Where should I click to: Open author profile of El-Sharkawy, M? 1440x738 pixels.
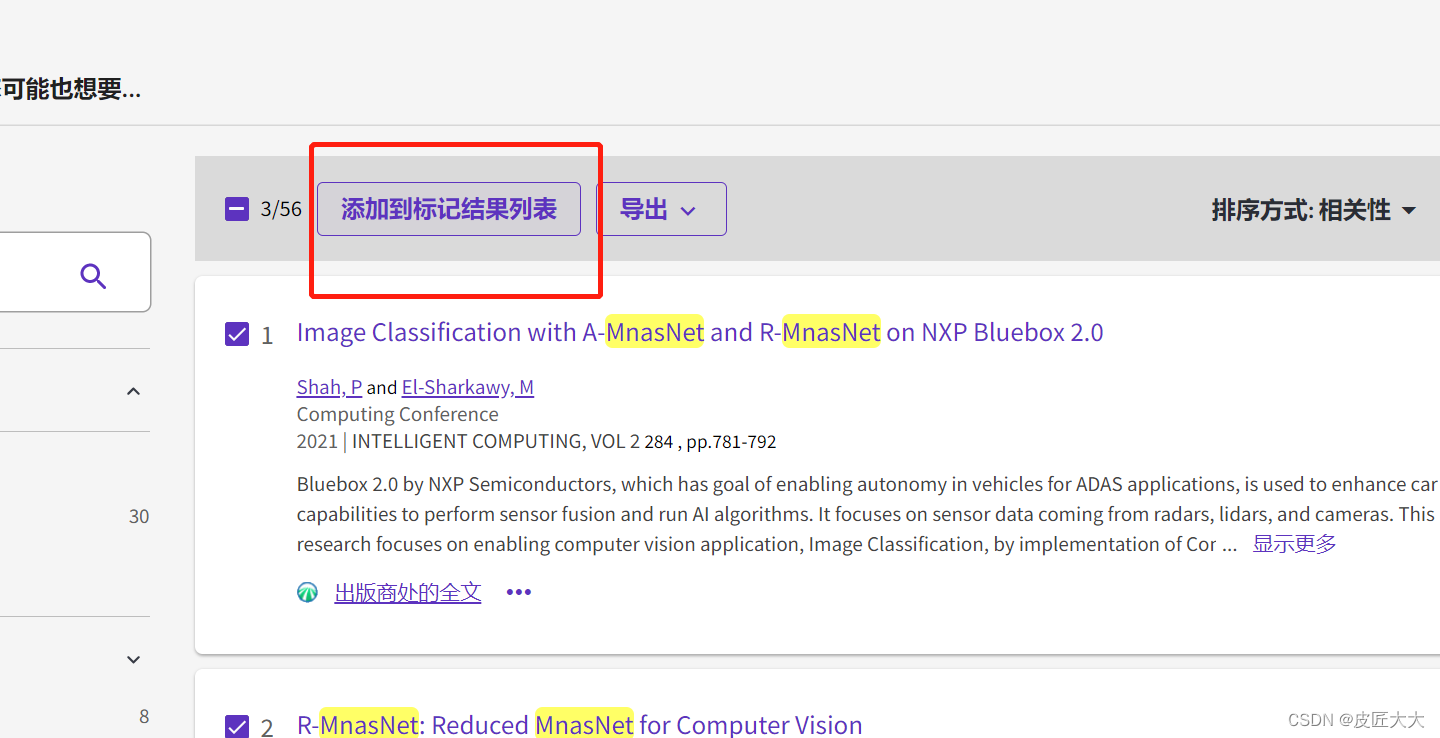tap(467, 387)
